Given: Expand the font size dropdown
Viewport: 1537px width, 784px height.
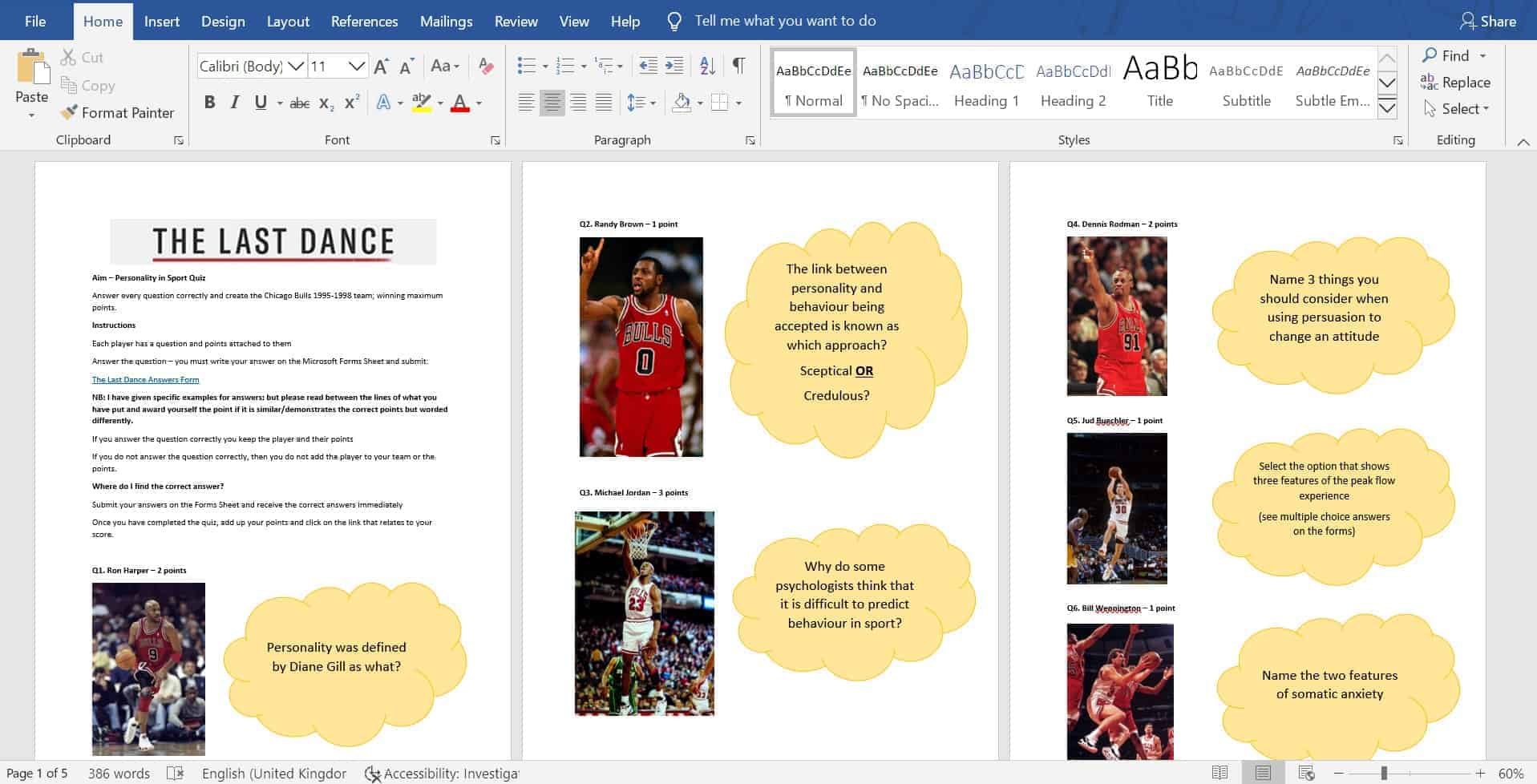Looking at the screenshot, I should pos(357,66).
